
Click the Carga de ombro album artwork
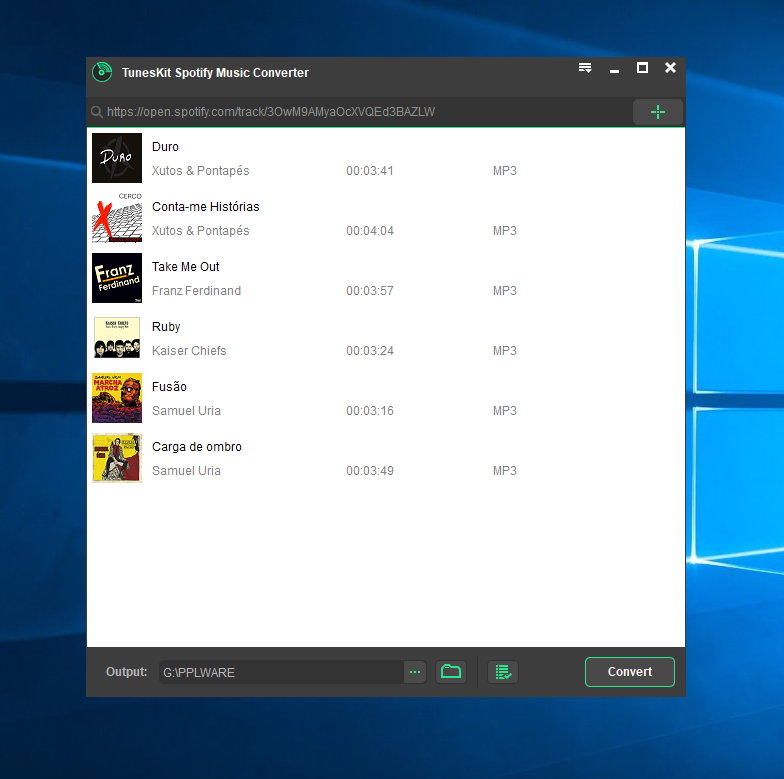(117, 458)
